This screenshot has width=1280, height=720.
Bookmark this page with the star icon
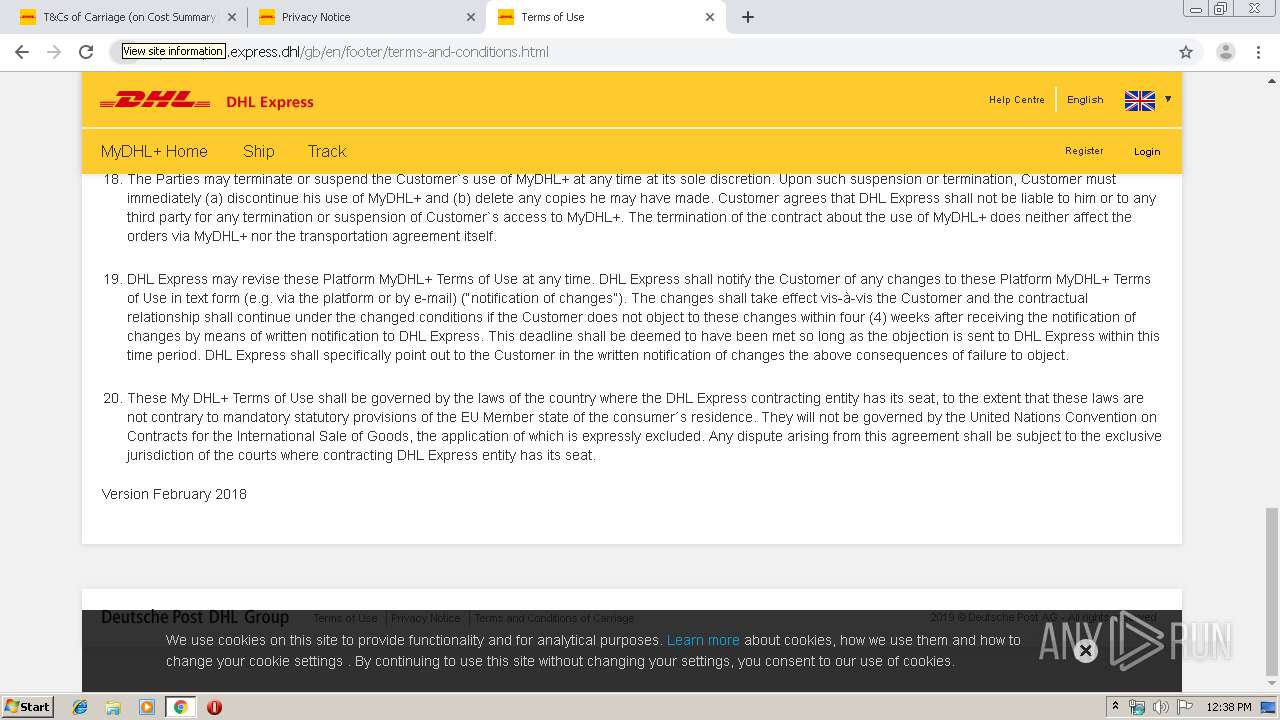1186,52
